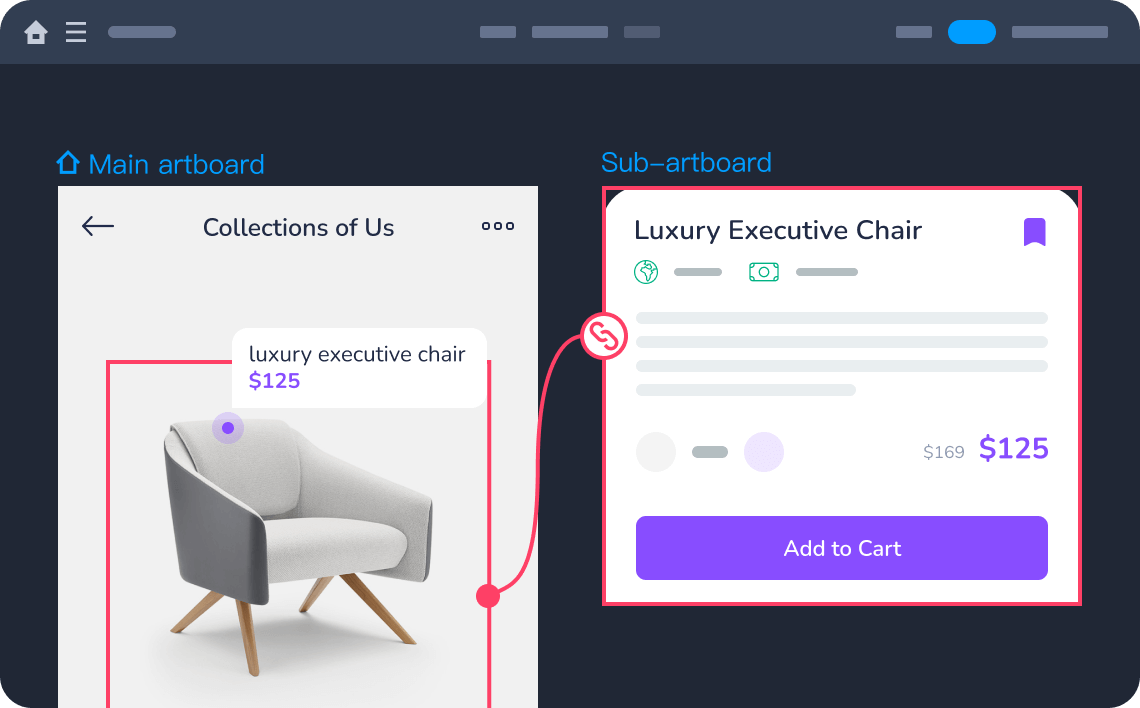Open the hamburger menu icon
The width and height of the screenshot is (1140, 708).
[x=76, y=32]
